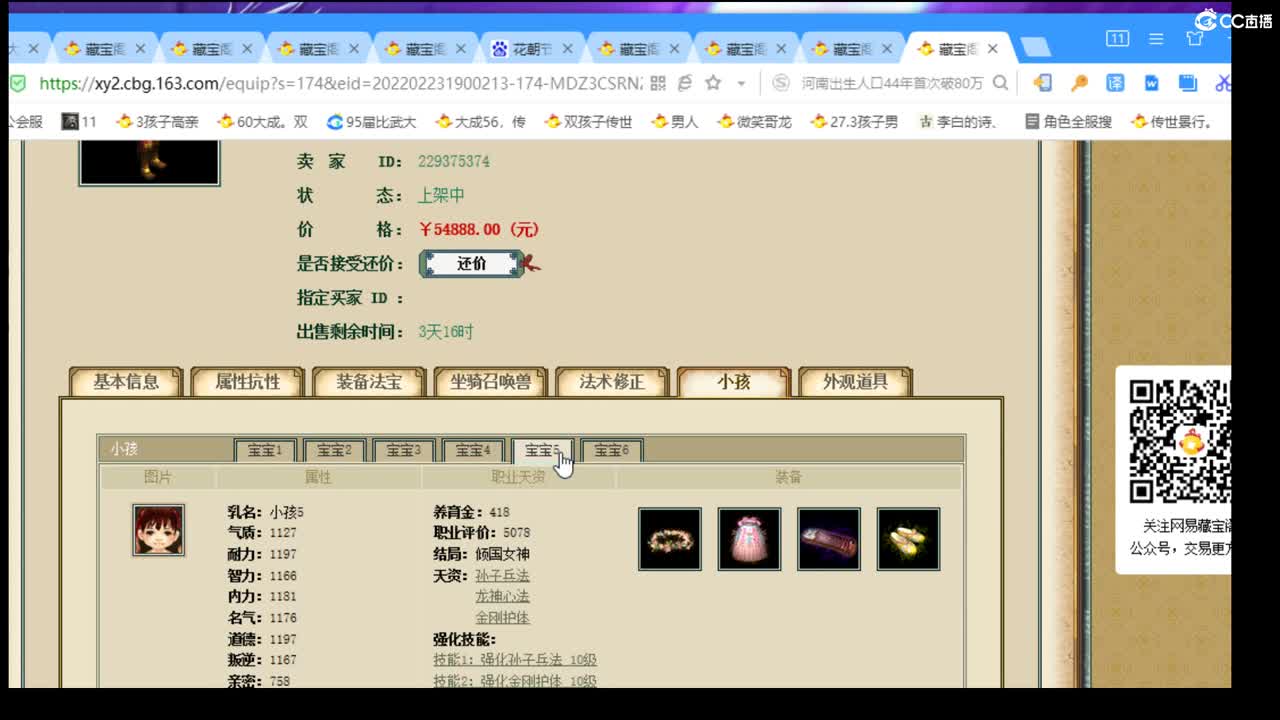Select the 宝宝6 sub-tab
This screenshot has width=1280, height=720.
[x=611, y=450]
